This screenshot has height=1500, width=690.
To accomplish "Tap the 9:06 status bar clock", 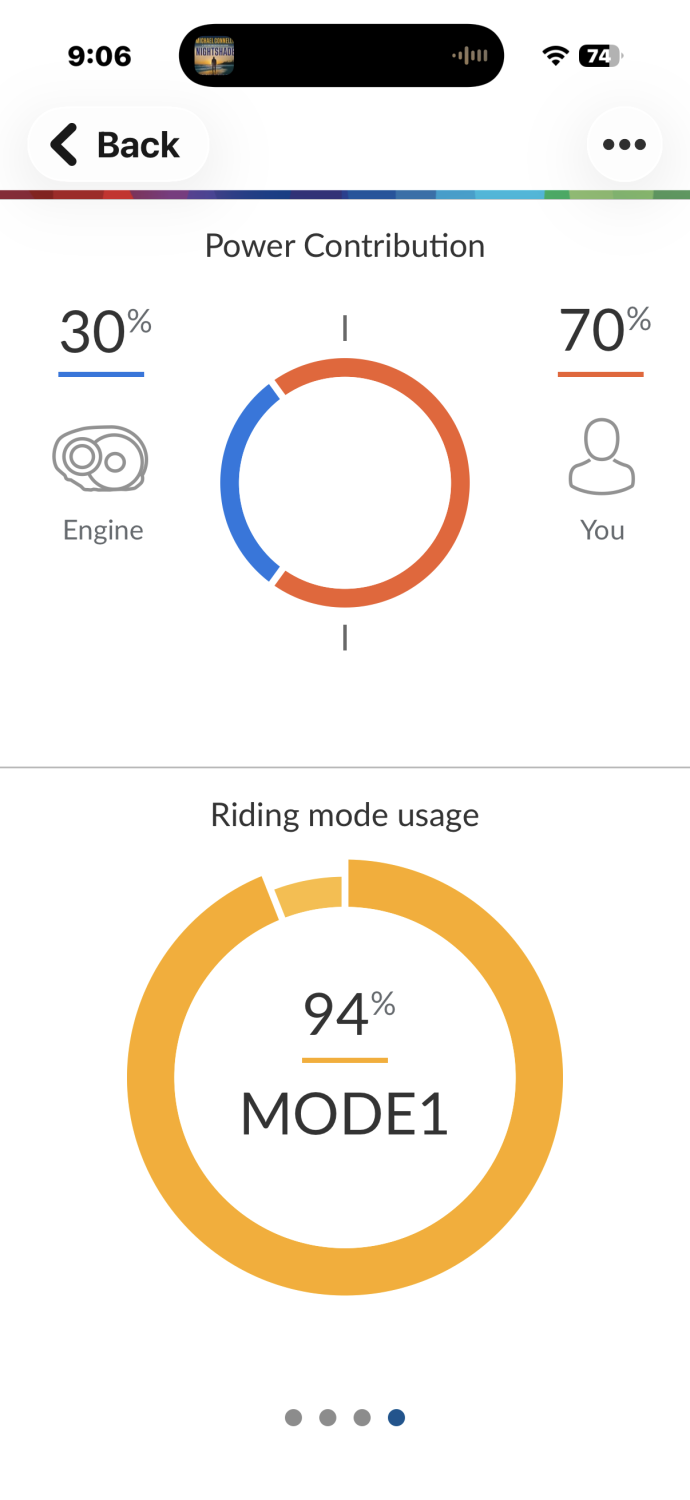I will tap(99, 56).
